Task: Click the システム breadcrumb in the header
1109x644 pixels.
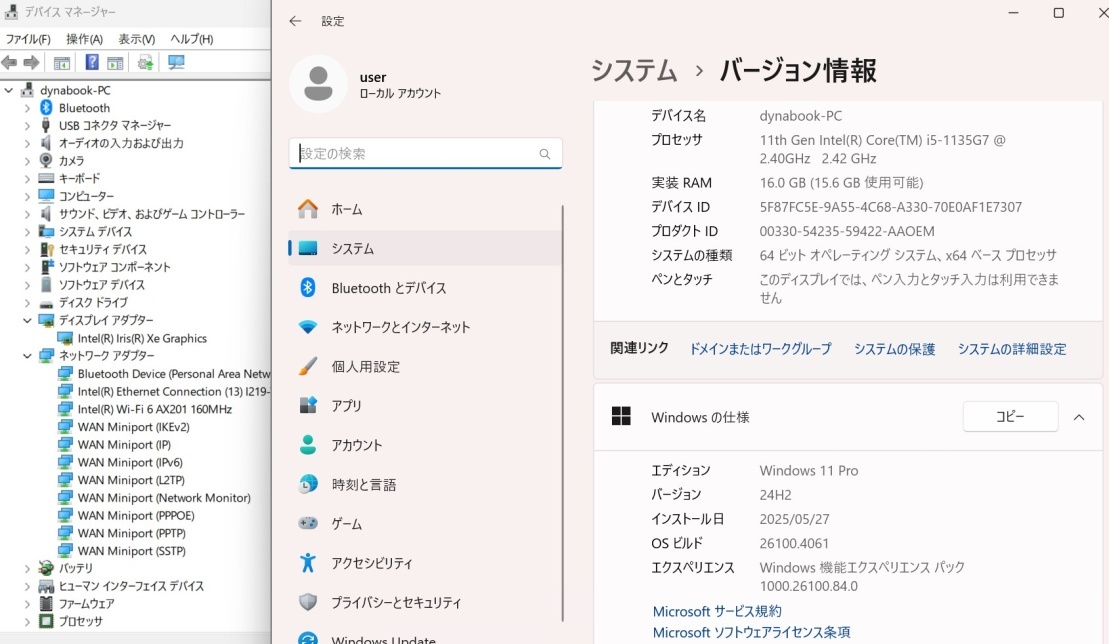Action: pyautogui.click(x=634, y=71)
